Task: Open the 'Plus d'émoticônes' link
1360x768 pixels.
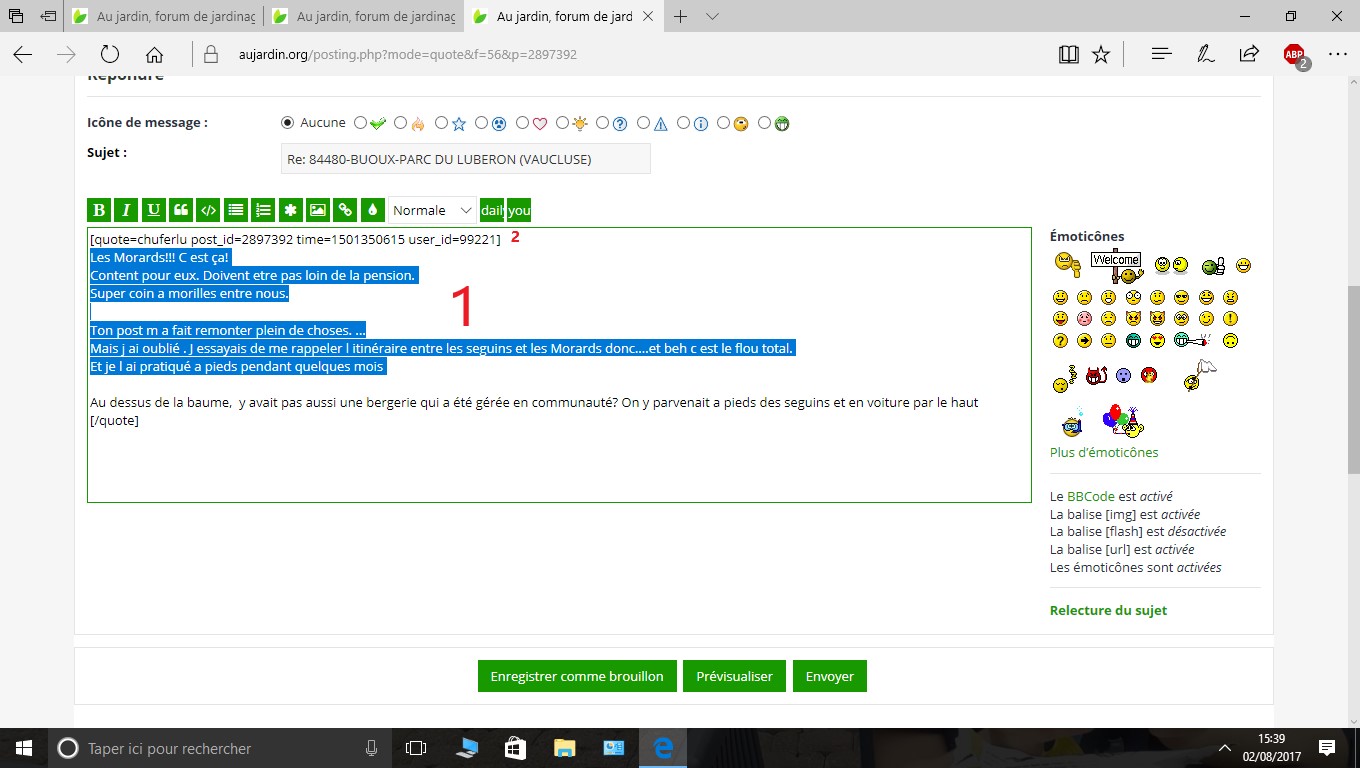Action: tap(1103, 452)
